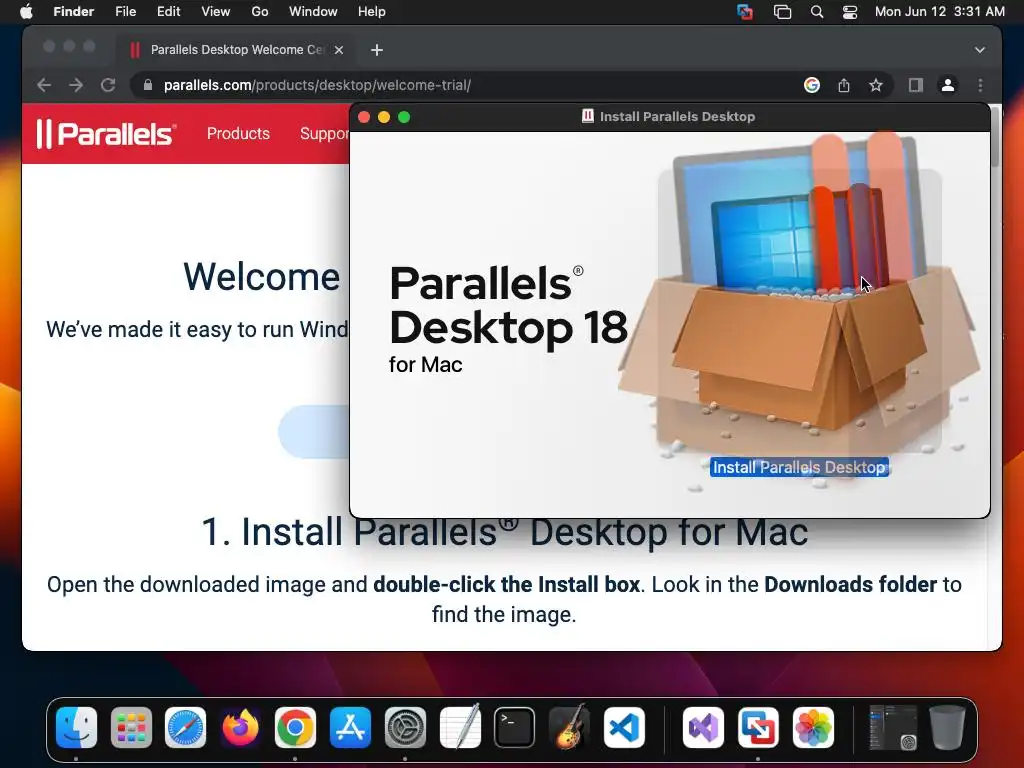The image size is (1024, 768).
Task: Open Control Center in menu bar
Action: 850,12
